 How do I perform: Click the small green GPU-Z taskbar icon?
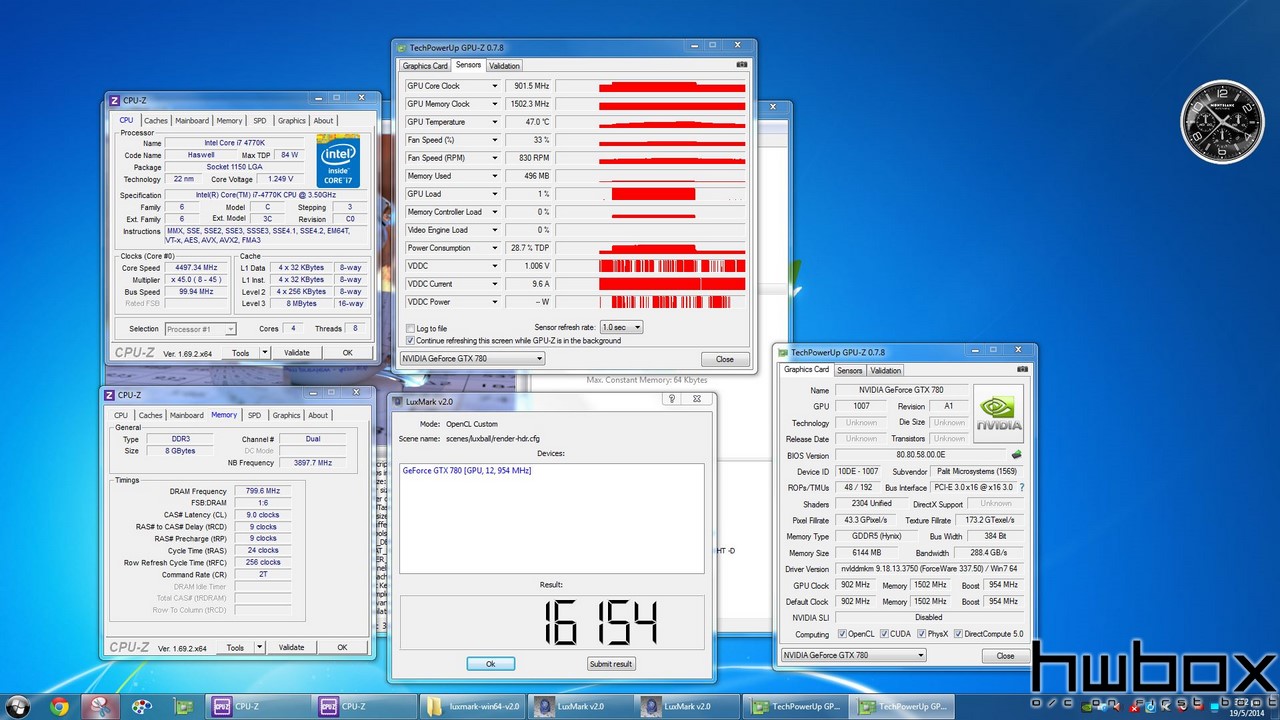182,707
